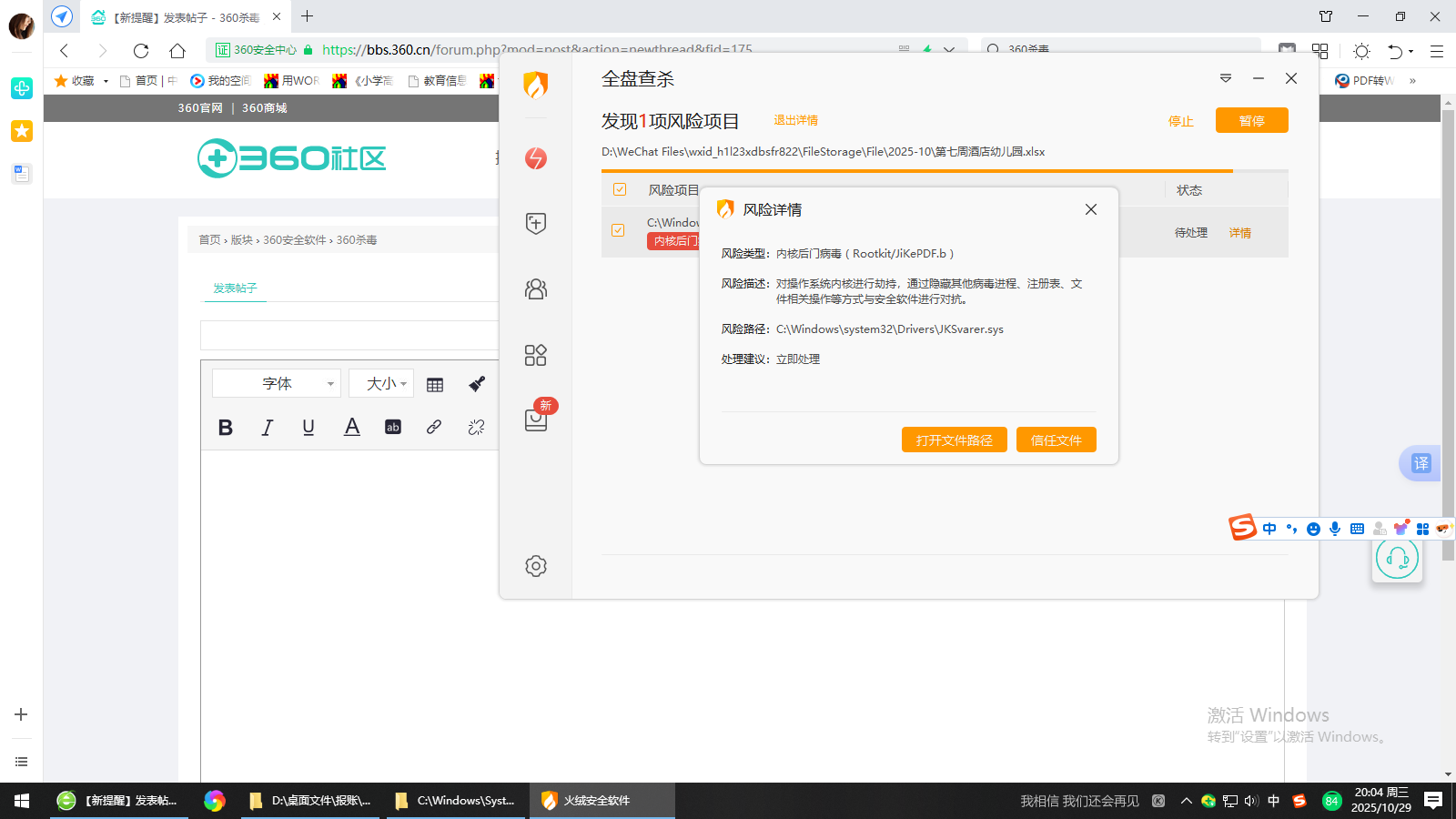Uncheck the detected risk item checkbox
1456x819 pixels.
point(618,230)
